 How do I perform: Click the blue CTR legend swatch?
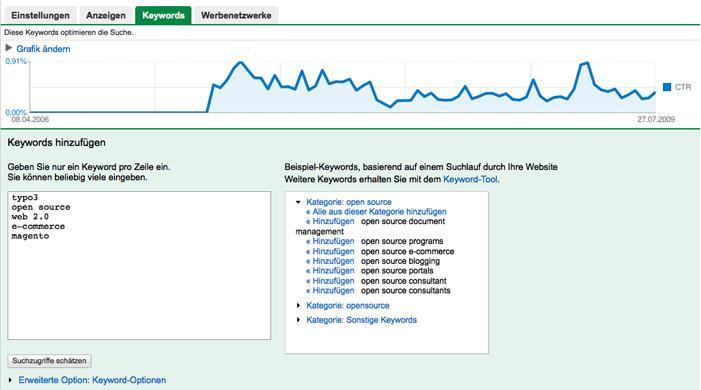pos(667,87)
